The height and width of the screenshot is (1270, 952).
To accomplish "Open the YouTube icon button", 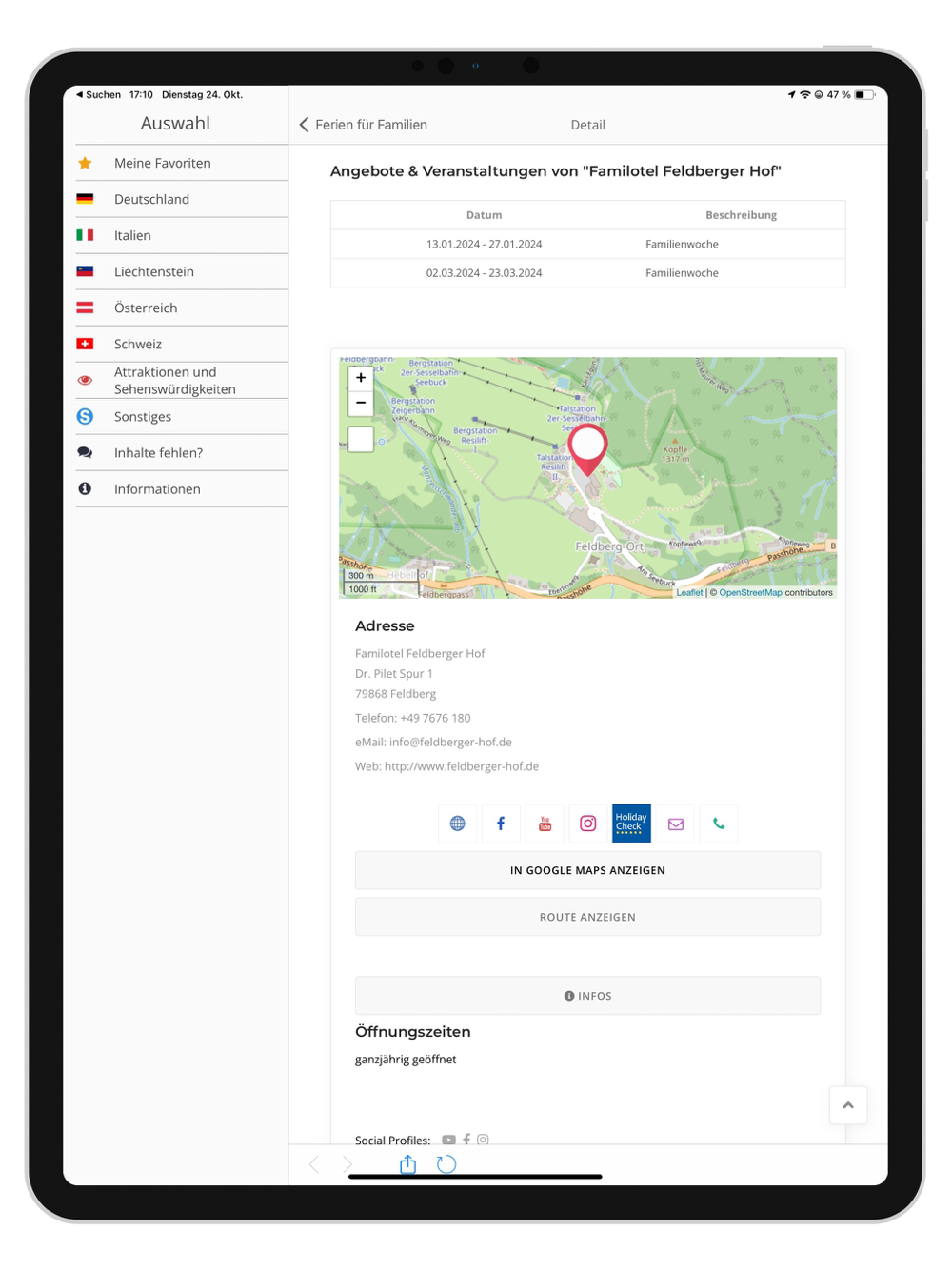I will (x=545, y=824).
